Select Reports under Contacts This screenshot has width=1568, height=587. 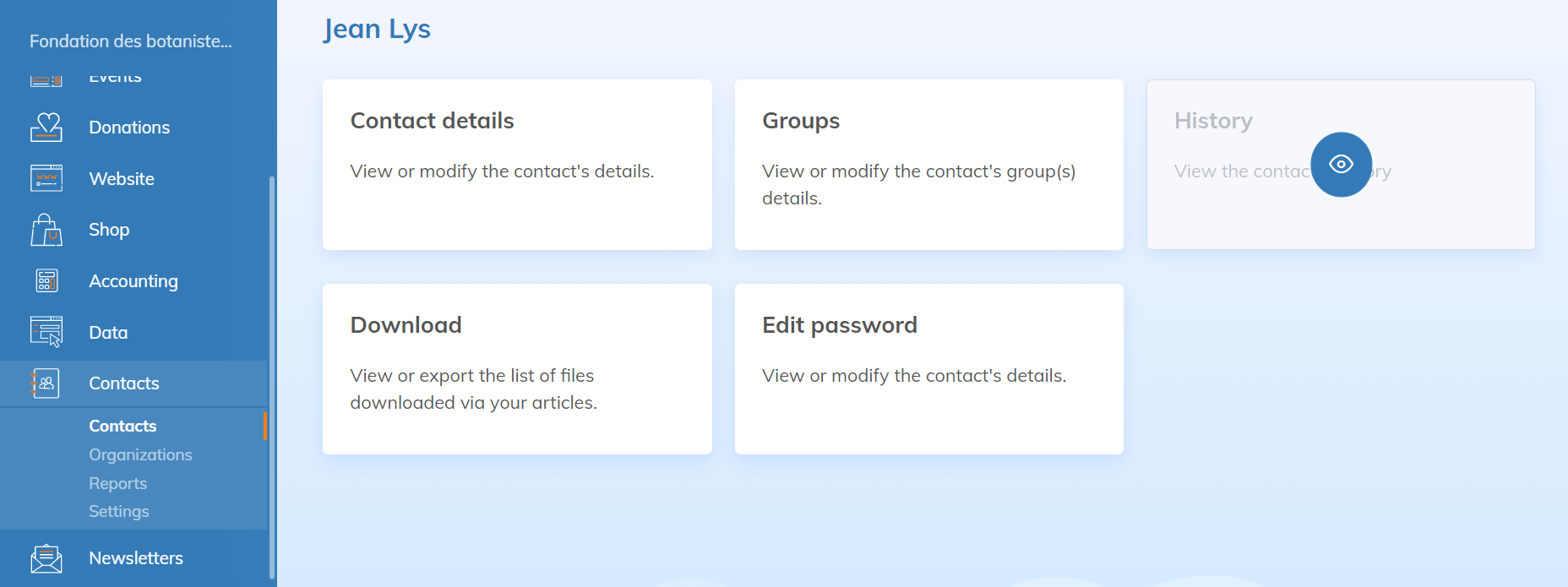pos(117,483)
